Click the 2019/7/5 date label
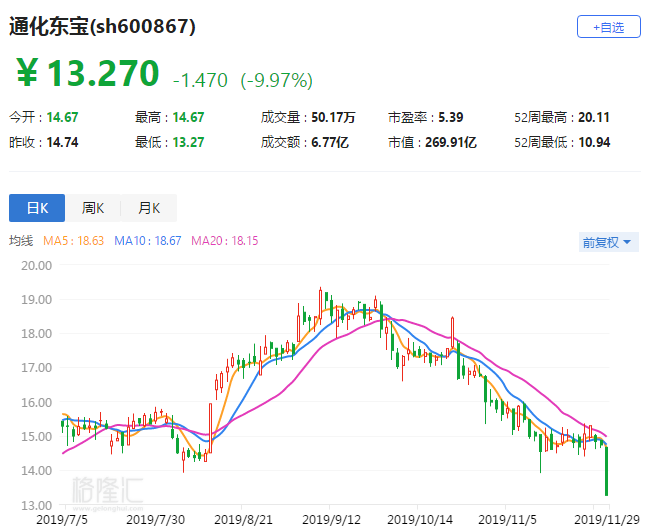This screenshot has width=662, height=531. pyautogui.click(x=62, y=520)
